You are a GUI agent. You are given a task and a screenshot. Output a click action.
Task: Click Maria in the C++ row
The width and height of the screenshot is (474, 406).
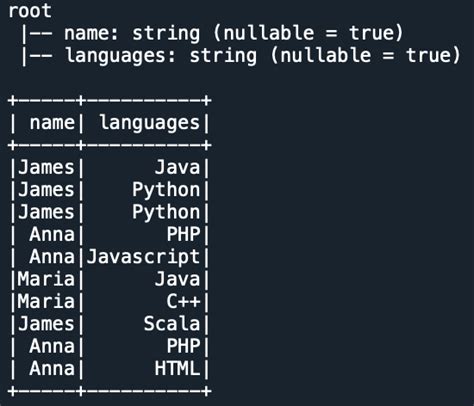coord(46,302)
